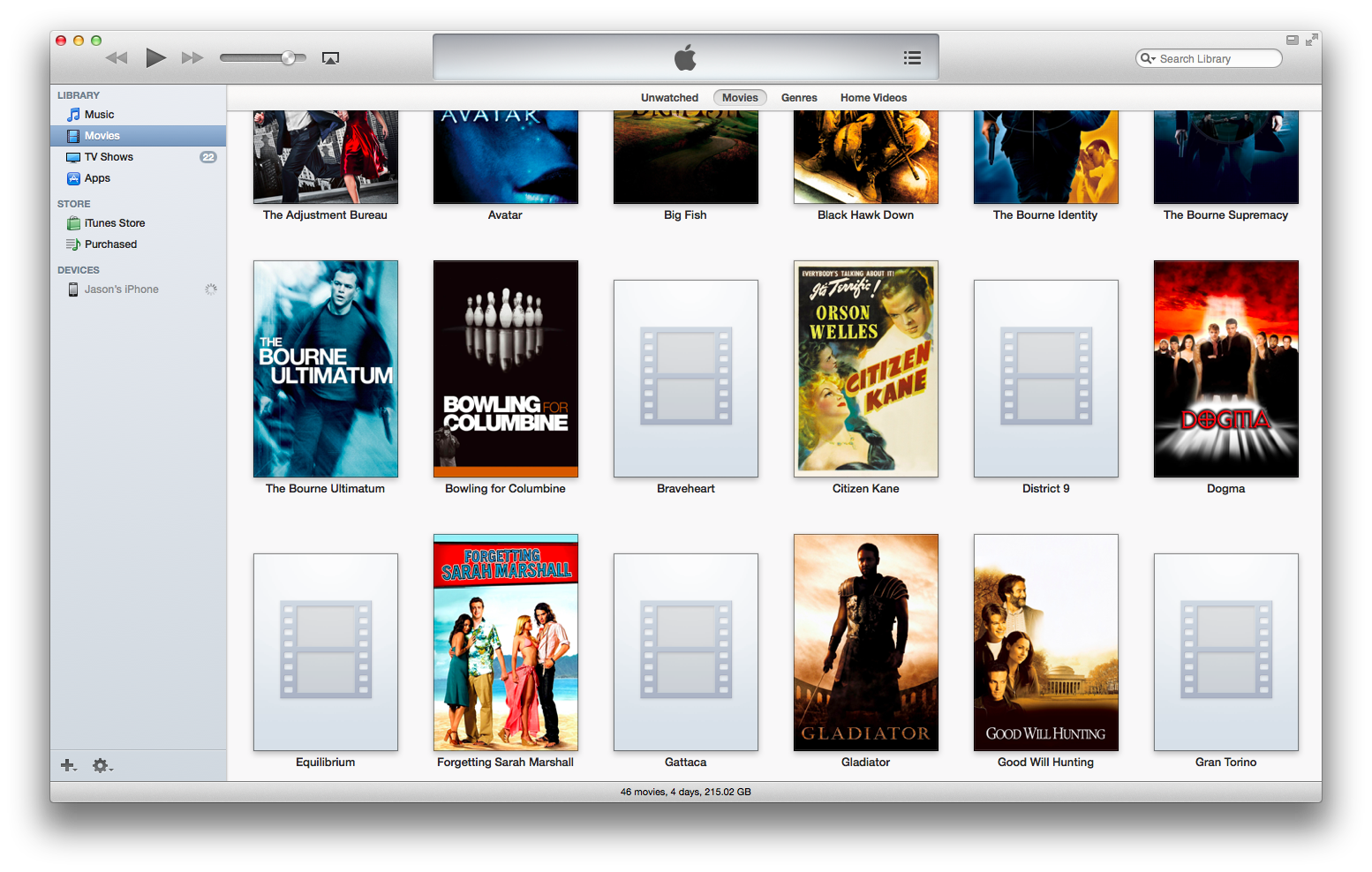The width and height of the screenshot is (1372, 872).
Task: Click the 'Citizen Kane' title text
Action: pyautogui.click(x=866, y=489)
